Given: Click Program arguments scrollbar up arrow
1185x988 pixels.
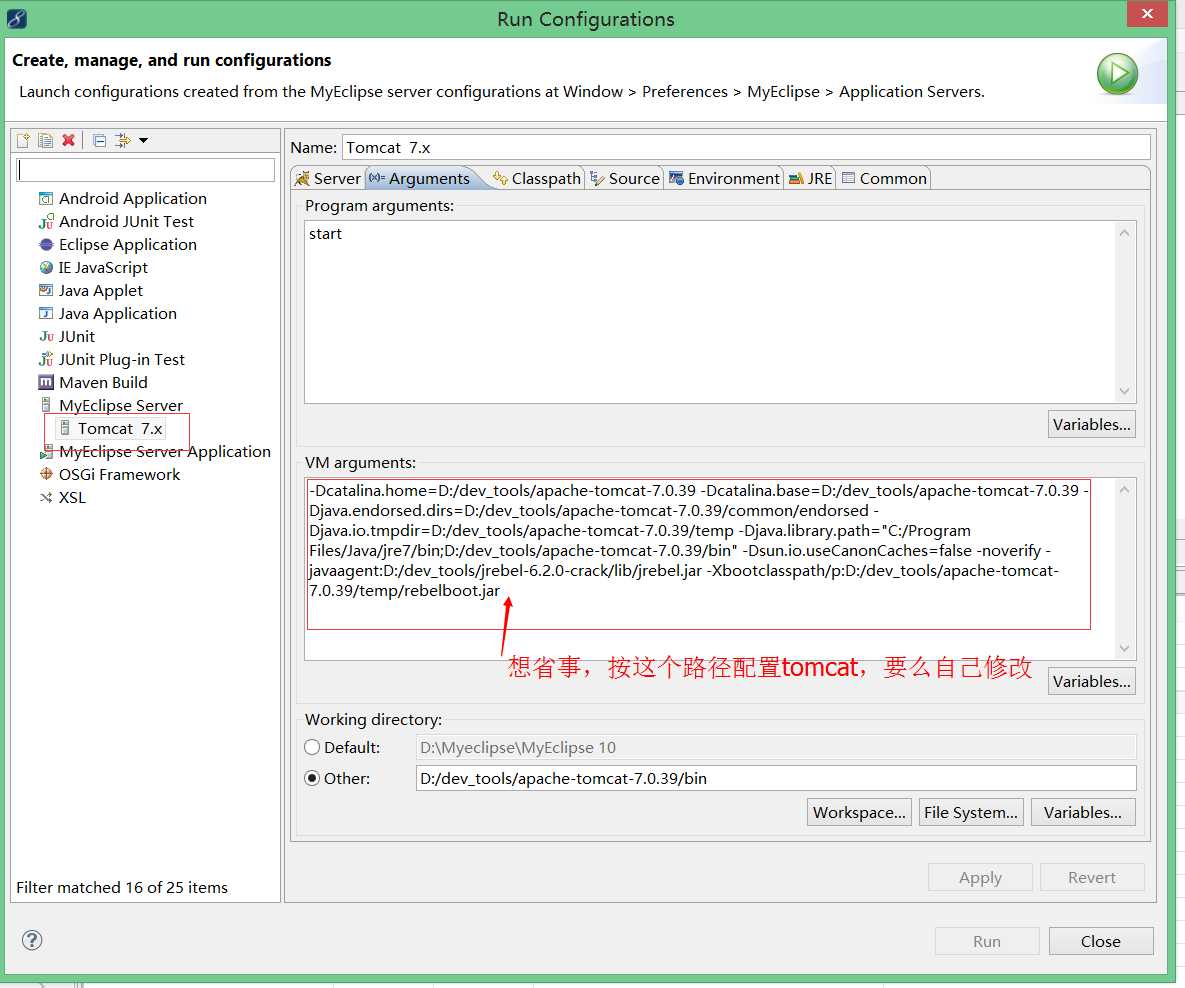Looking at the screenshot, I should [x=1125, y=233].
